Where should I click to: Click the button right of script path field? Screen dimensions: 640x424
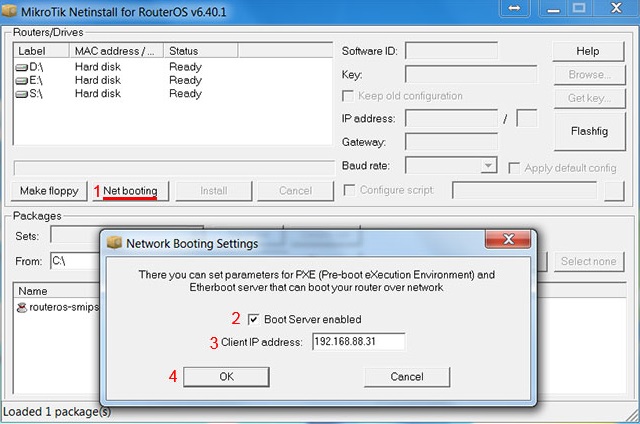[614, 191]
